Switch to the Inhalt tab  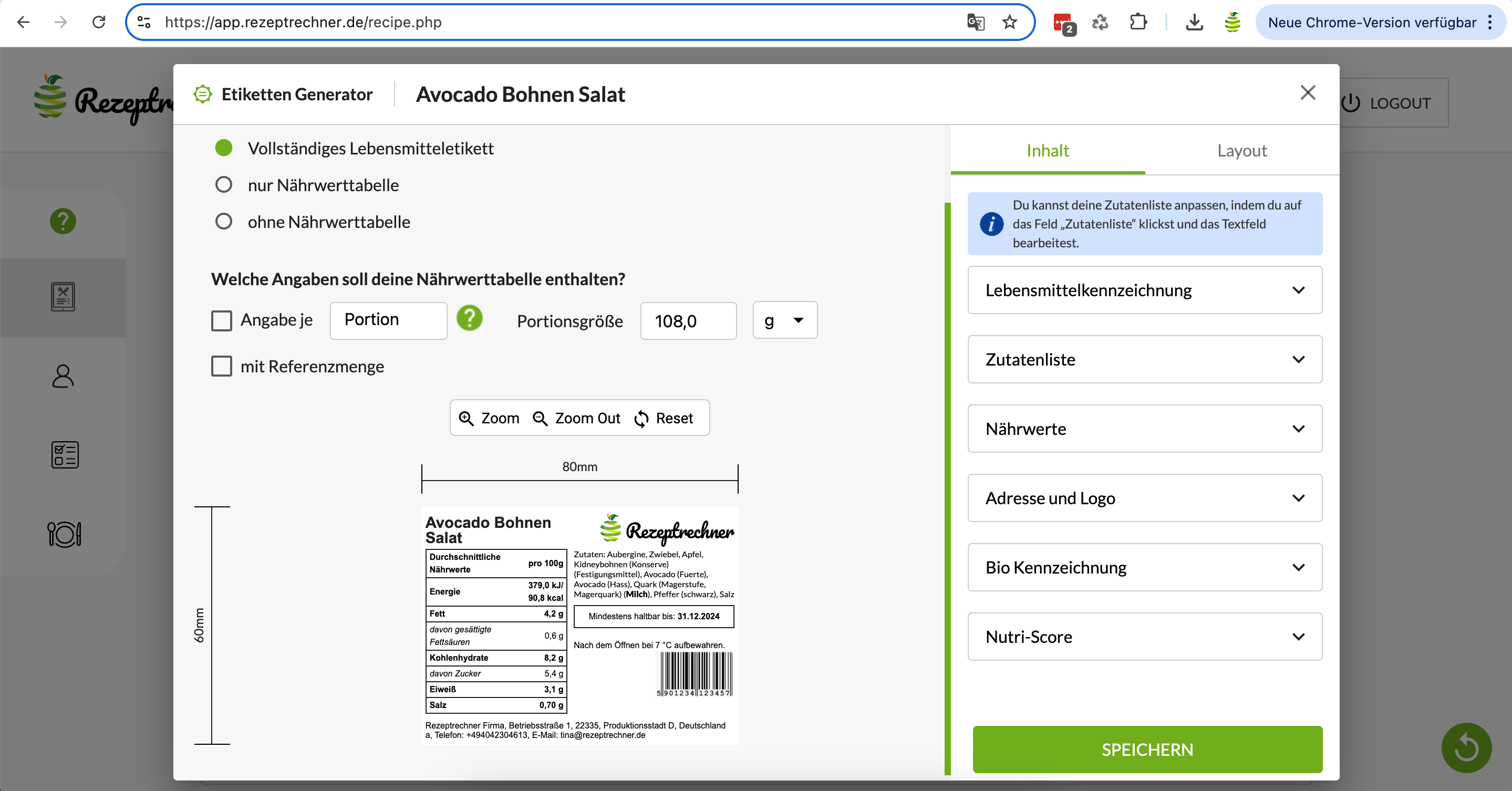(1048, 151)
